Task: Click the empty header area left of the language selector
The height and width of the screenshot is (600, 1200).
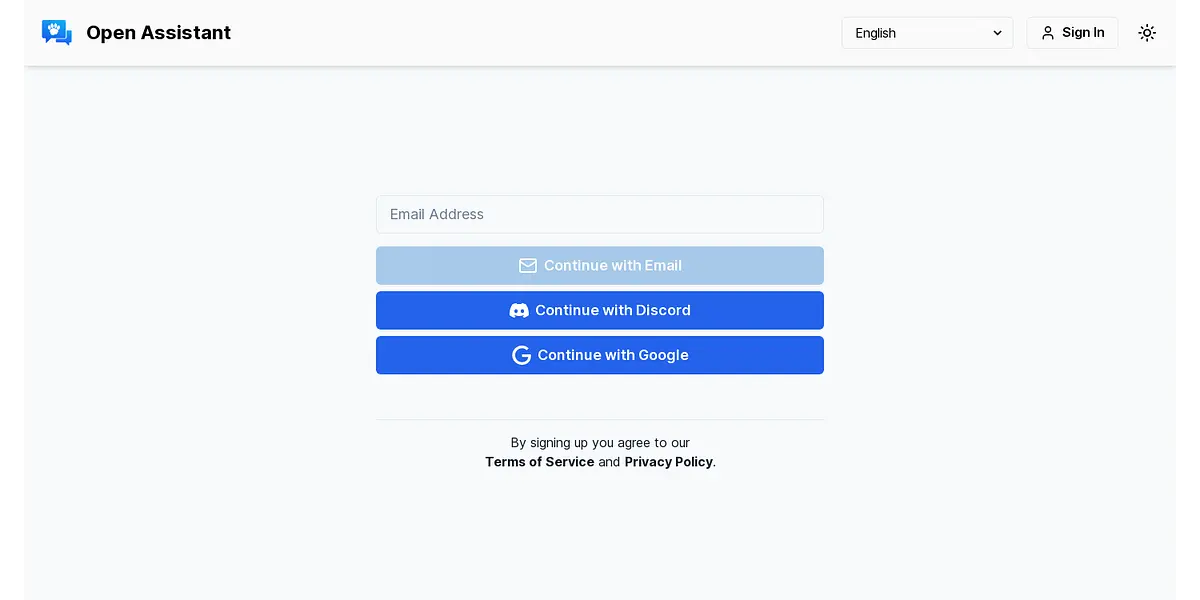Action: coord(540,33)
